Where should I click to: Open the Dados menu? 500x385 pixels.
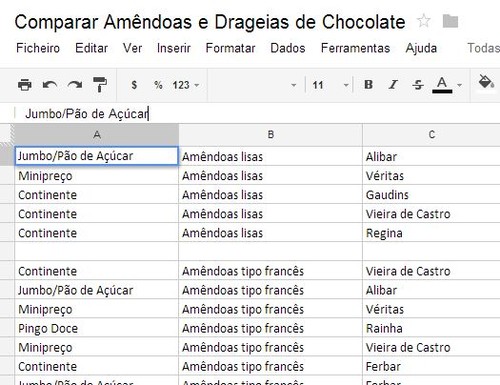click(288, 48)
